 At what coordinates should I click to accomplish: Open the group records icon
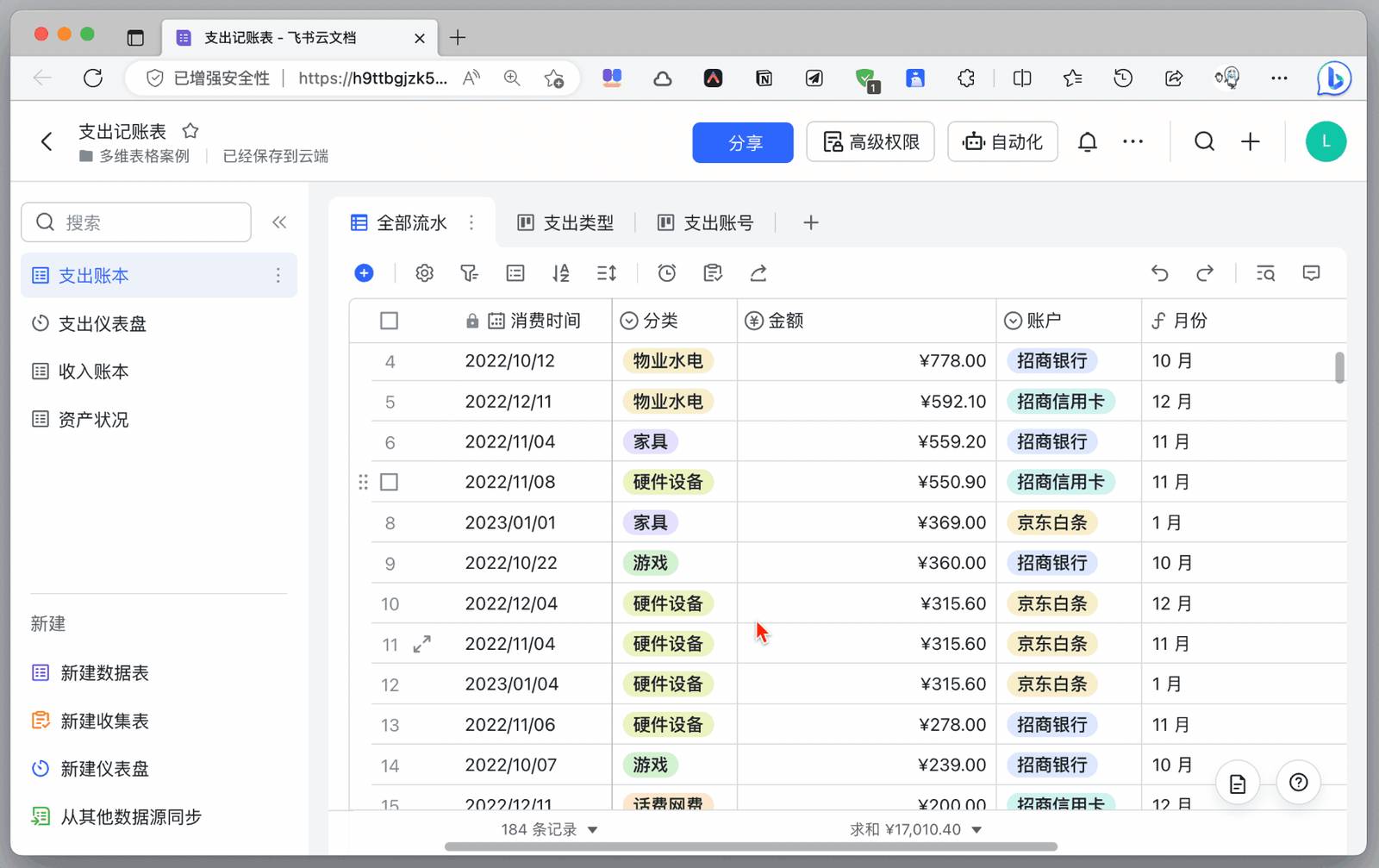[515, 273]
